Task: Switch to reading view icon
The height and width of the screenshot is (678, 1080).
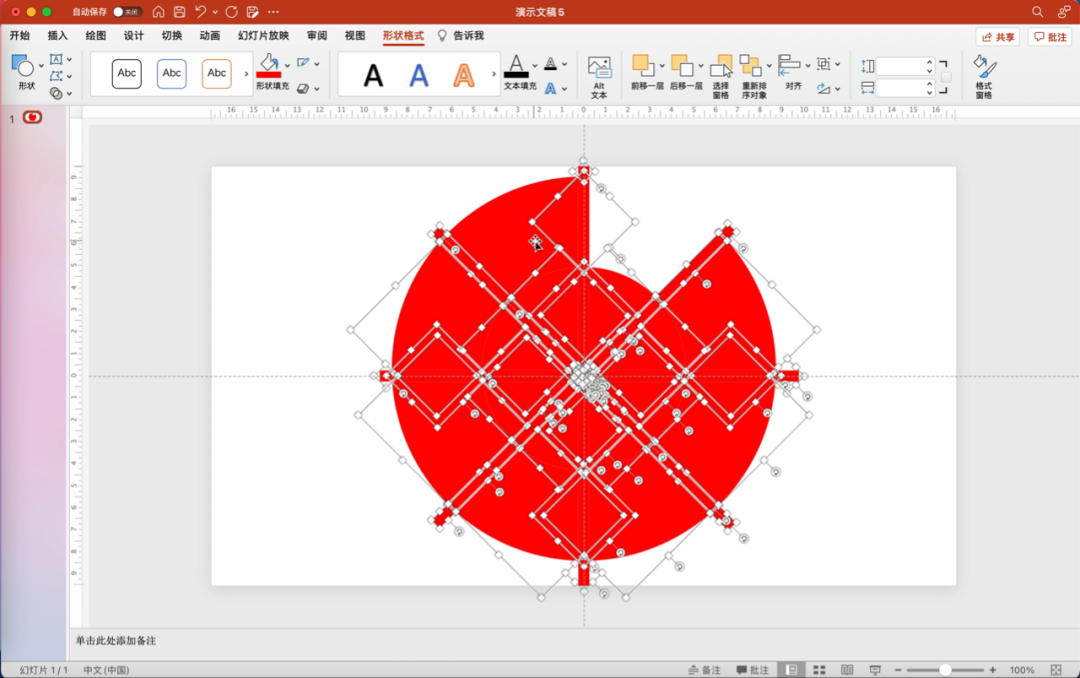Action: click(x=847, y=670)
